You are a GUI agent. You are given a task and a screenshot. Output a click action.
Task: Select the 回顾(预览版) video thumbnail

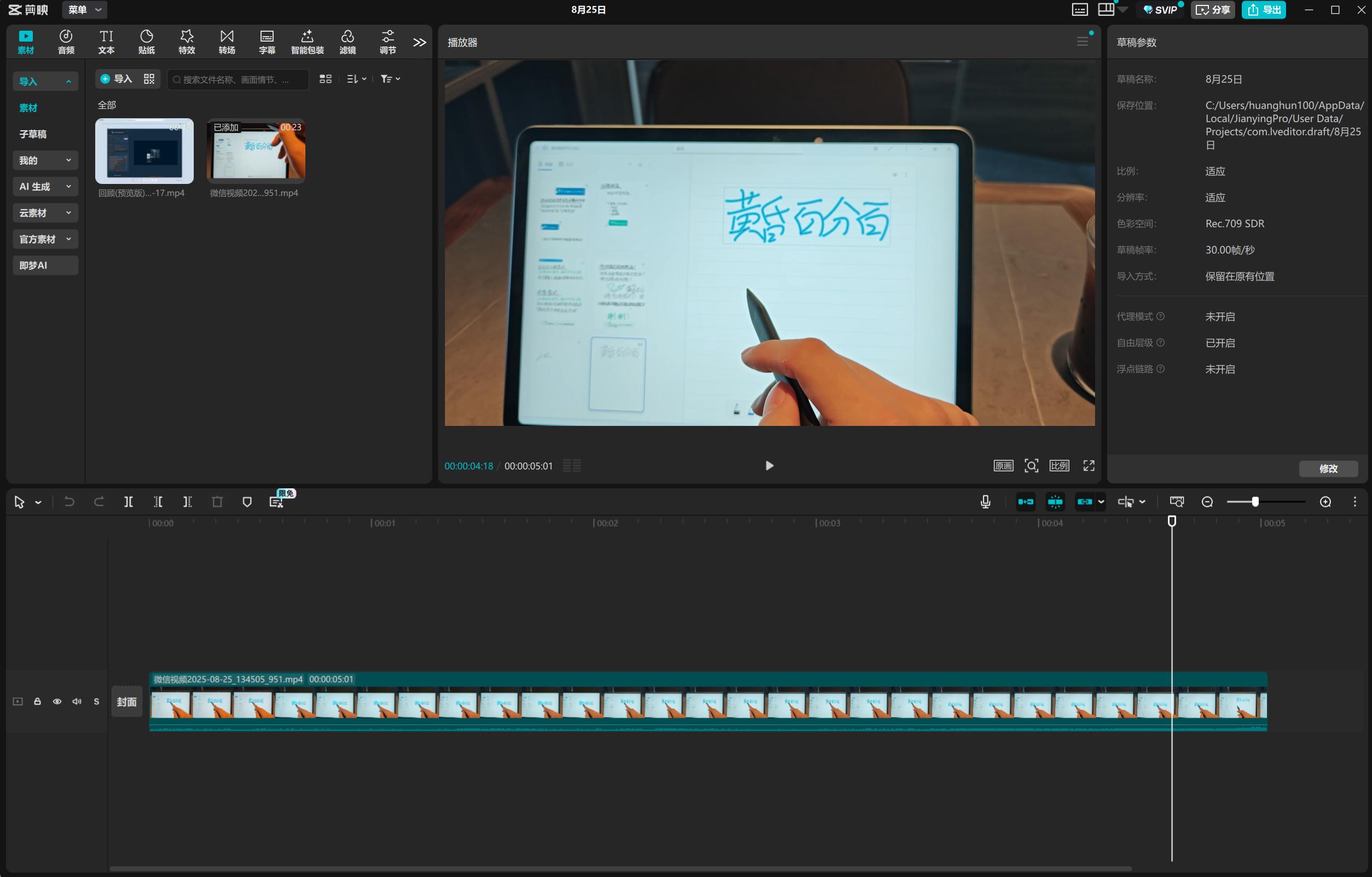[x=144, y=151]
